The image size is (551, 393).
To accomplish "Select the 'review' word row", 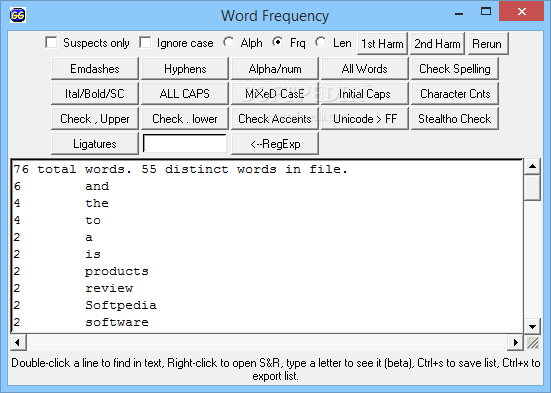I will click(267, 288).
